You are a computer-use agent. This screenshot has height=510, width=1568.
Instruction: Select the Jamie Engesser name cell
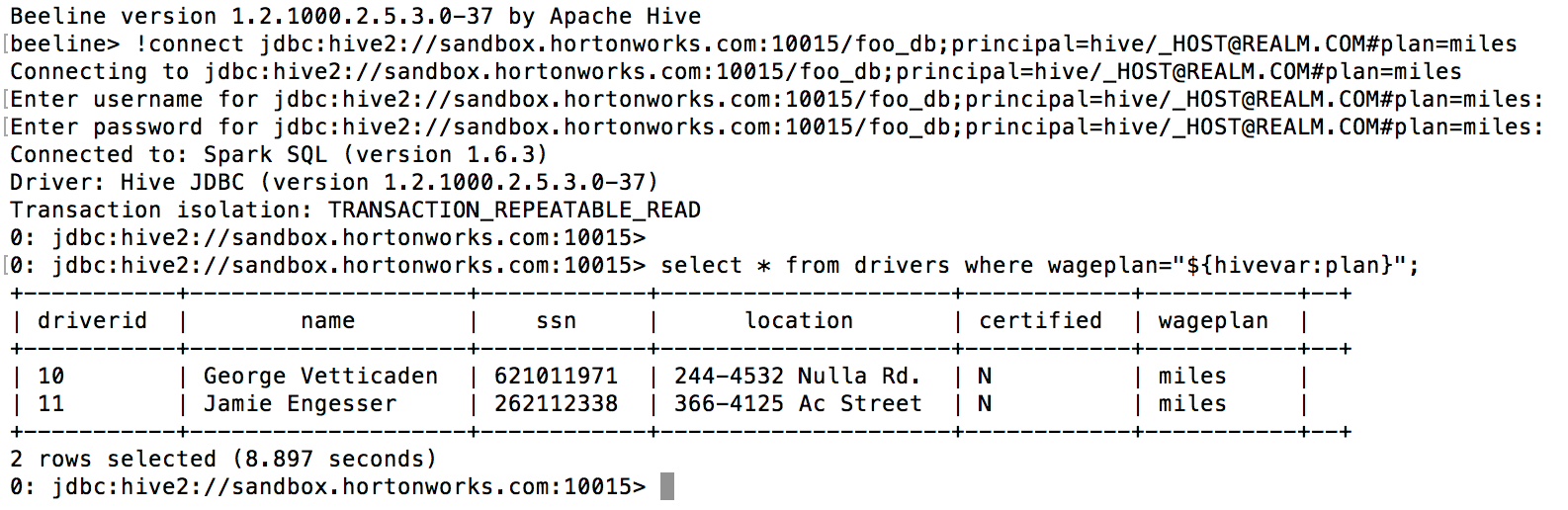(x=300, y=404)
